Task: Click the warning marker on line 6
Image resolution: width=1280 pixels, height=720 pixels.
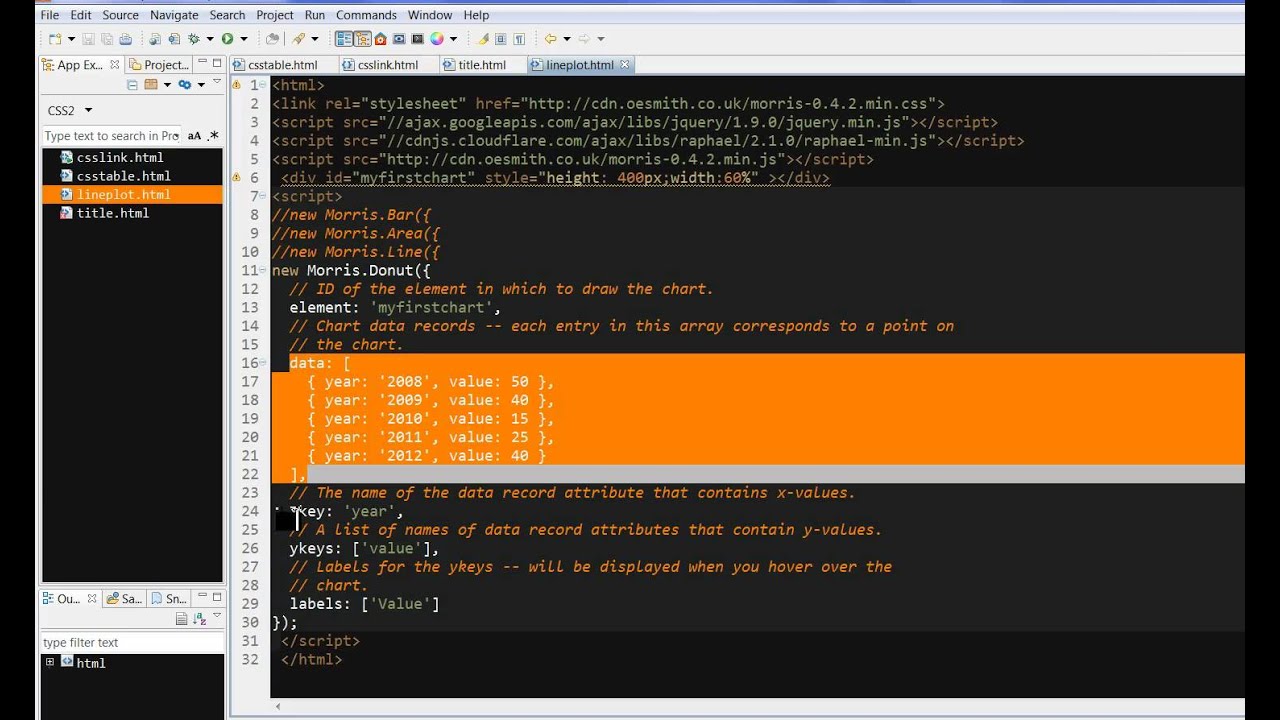Action: coord(237,177)
